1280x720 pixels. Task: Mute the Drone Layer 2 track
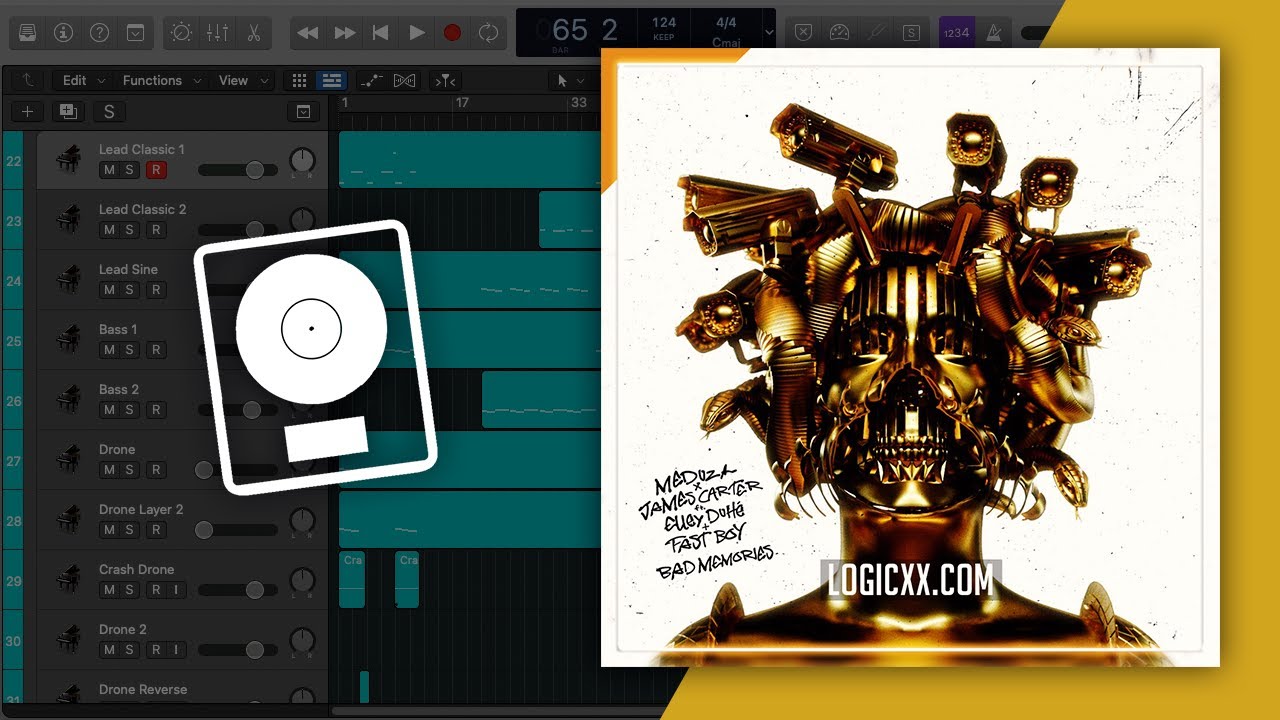pos(109,530)
